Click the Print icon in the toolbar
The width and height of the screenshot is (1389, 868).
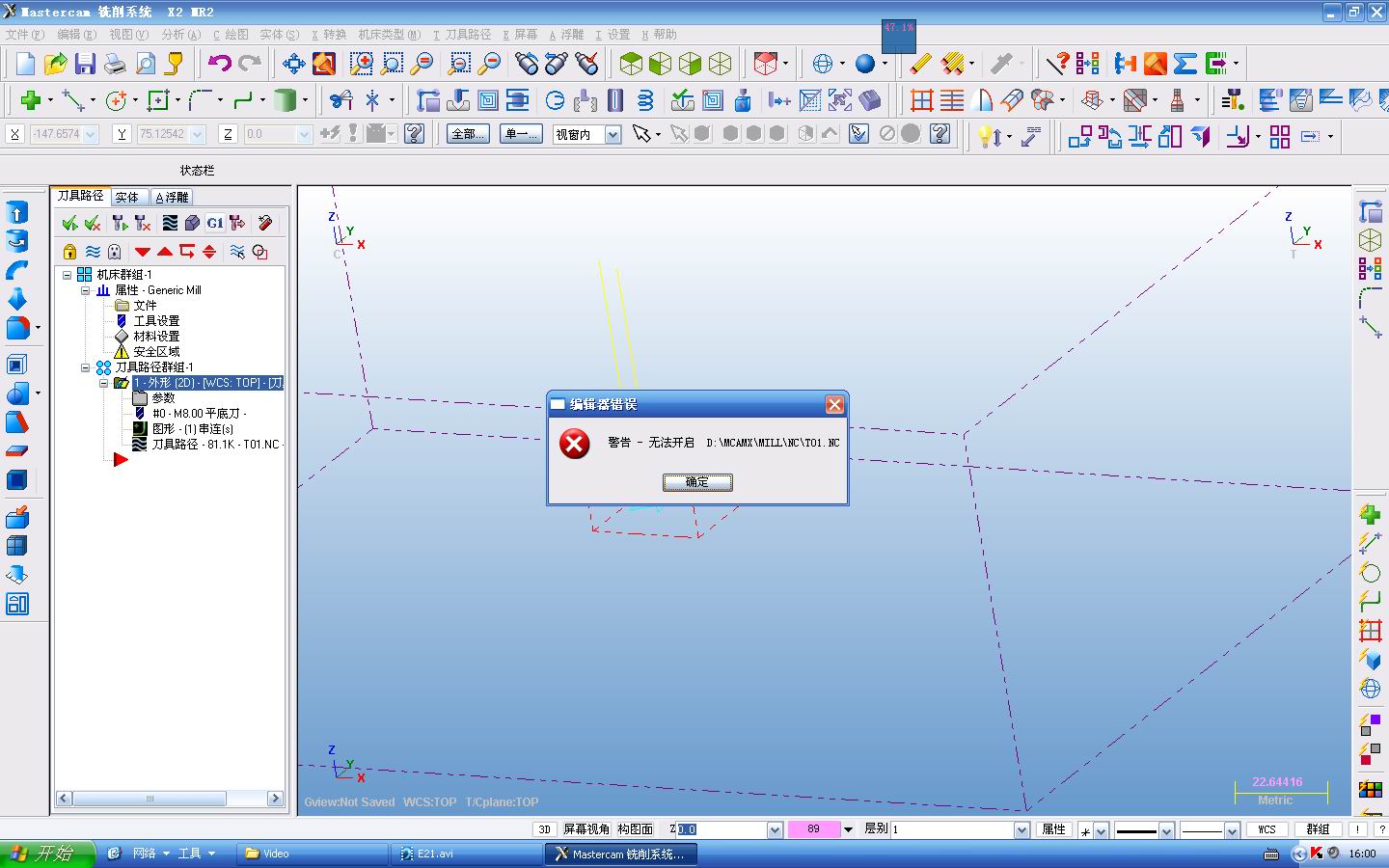(x=115, y=64)
